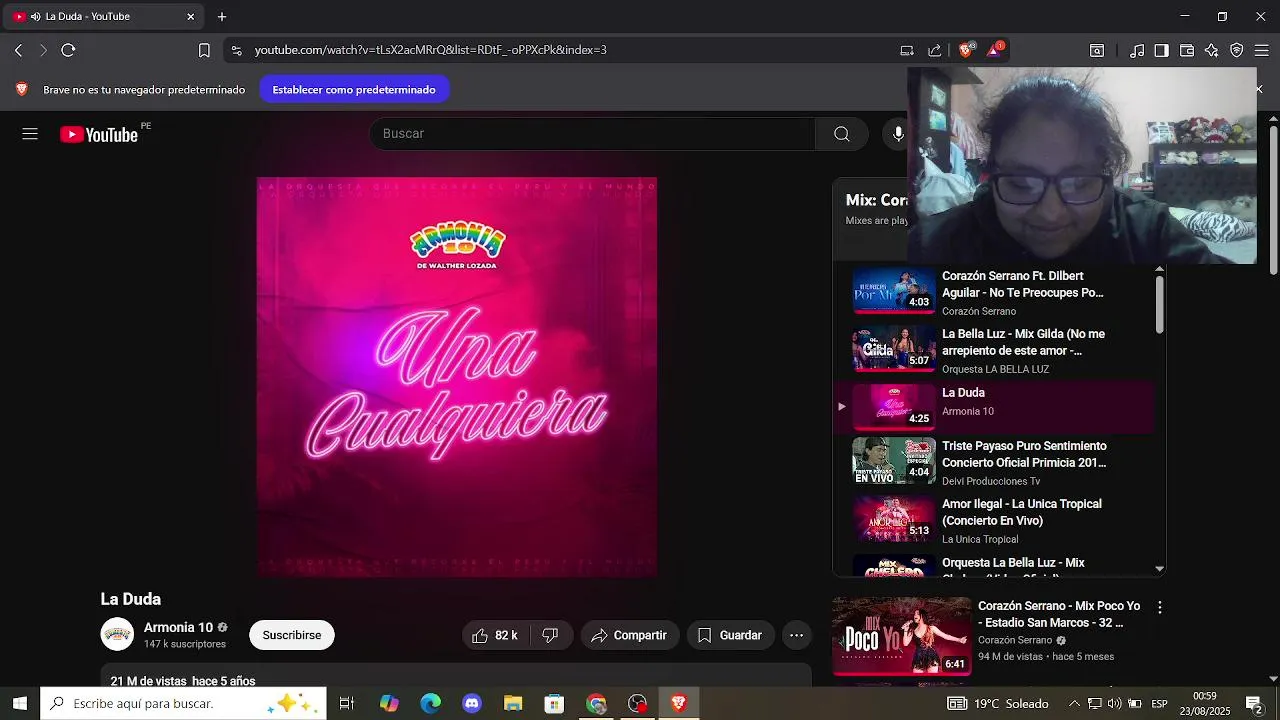1280x720 pixels.
Task: Toggle the Brave sidebar panel
Action: (x=1161, y=50)
